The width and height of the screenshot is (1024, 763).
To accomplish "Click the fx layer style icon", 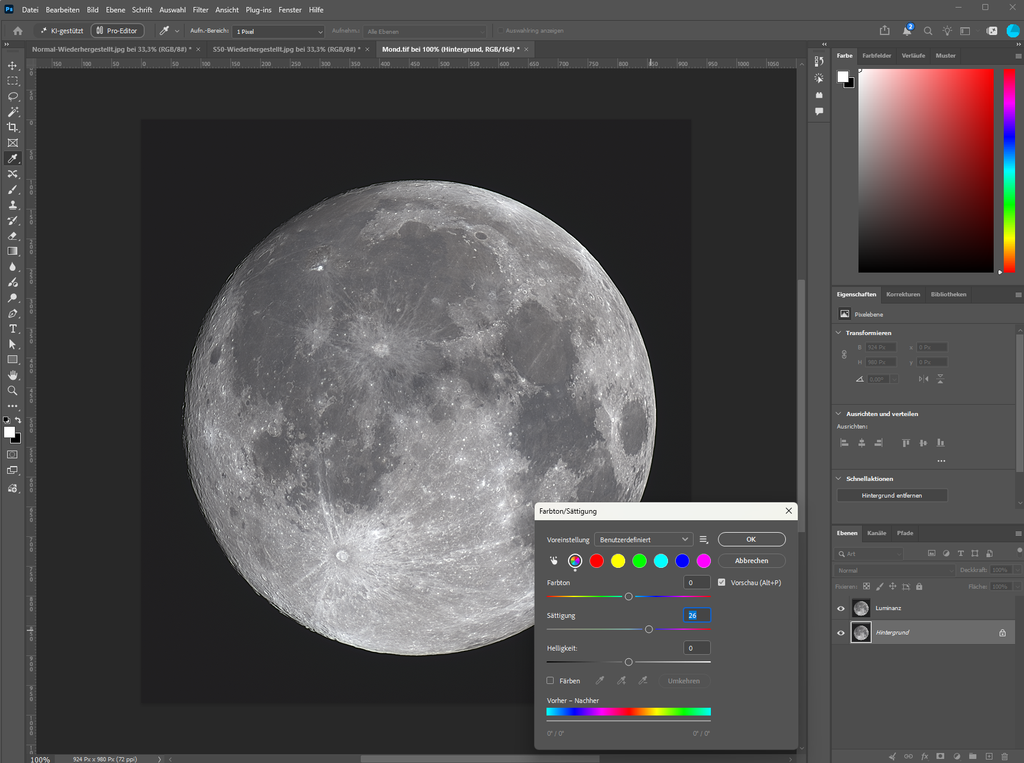I will [925, 756].
